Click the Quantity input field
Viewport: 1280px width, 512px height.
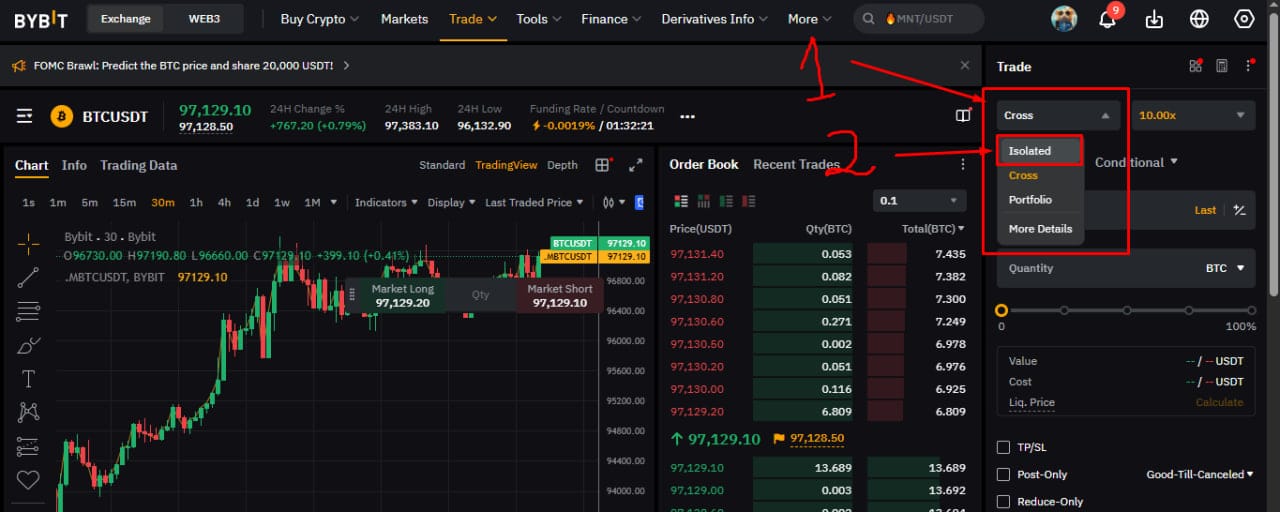[x=1126, y=268]
